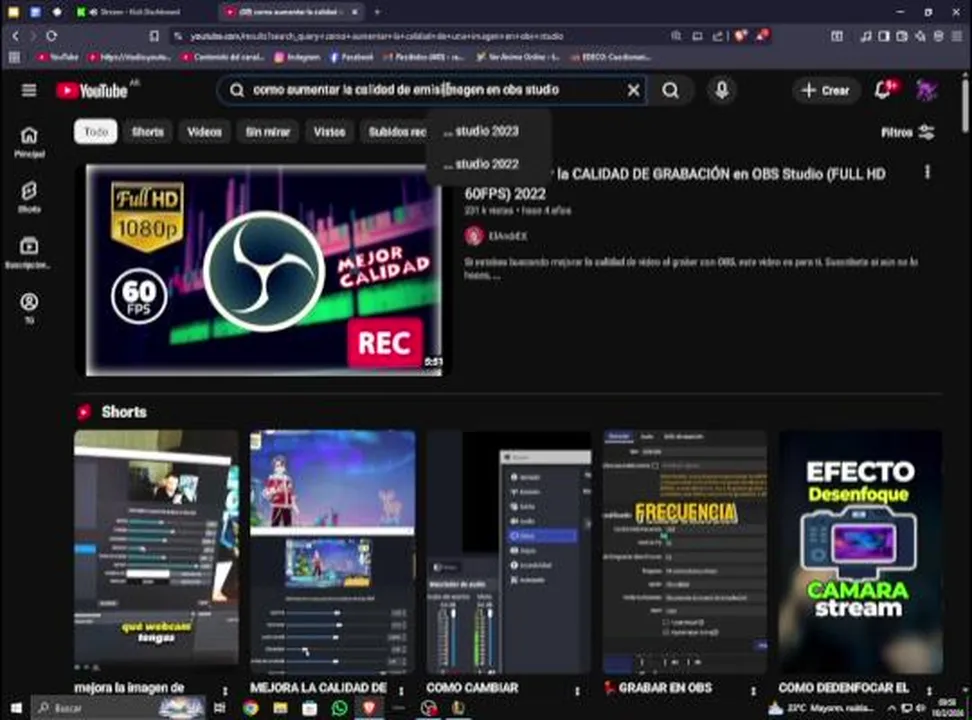Screen dimensions: 972x720
Task: Open options for 'mejora la imagen de' short
Action: coord(225,690)
